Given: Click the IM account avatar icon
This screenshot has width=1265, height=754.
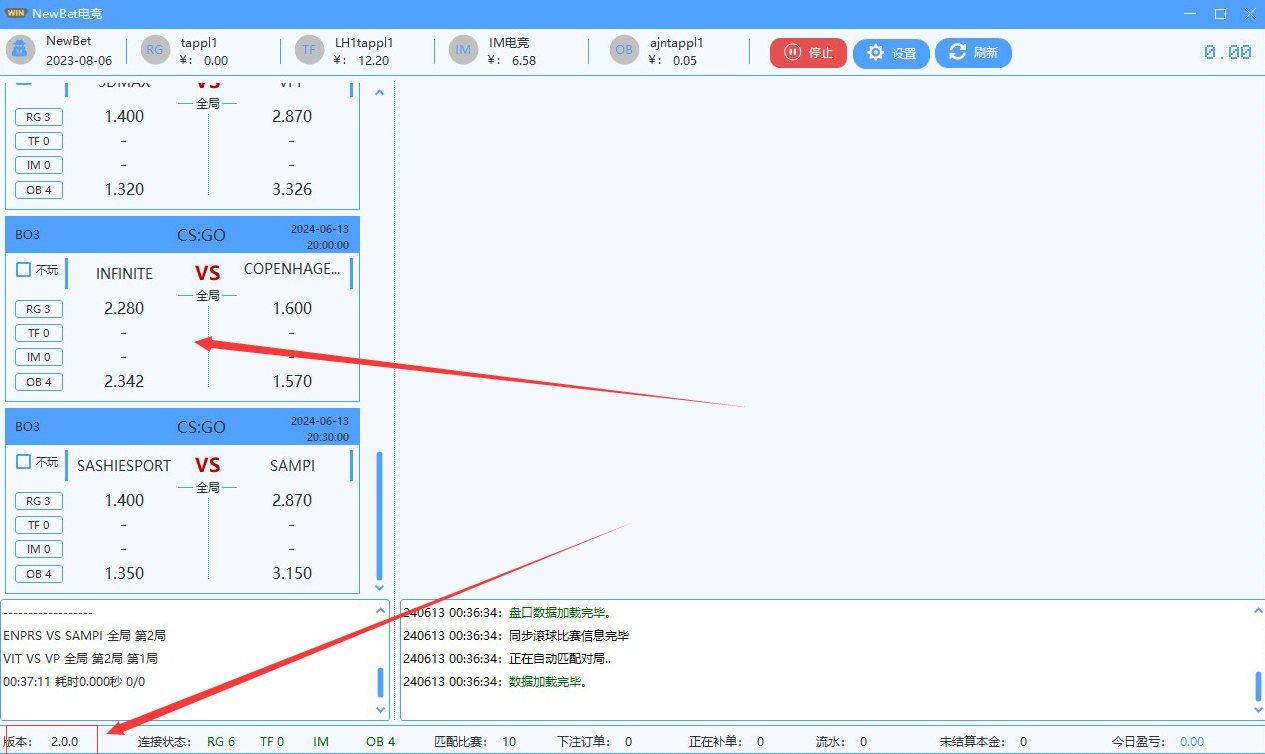Looking at the screenshot, I should 463,51.
